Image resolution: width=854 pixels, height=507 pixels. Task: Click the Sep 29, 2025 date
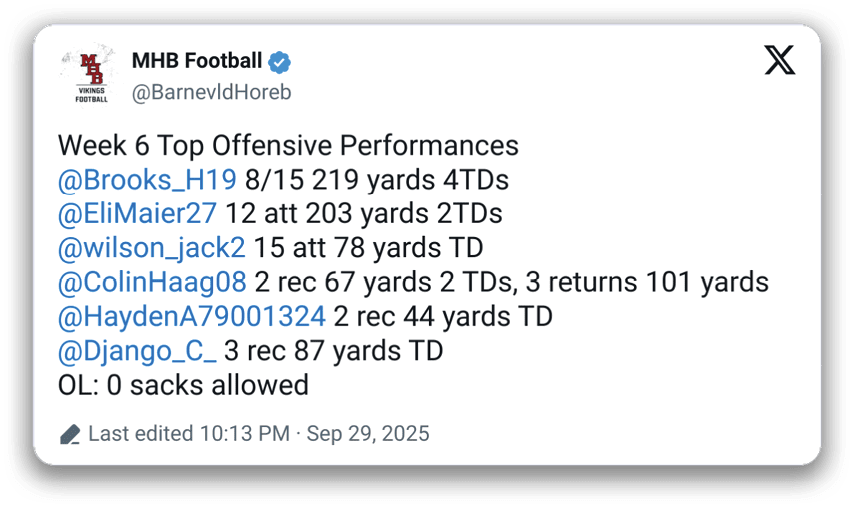point(368,434)
